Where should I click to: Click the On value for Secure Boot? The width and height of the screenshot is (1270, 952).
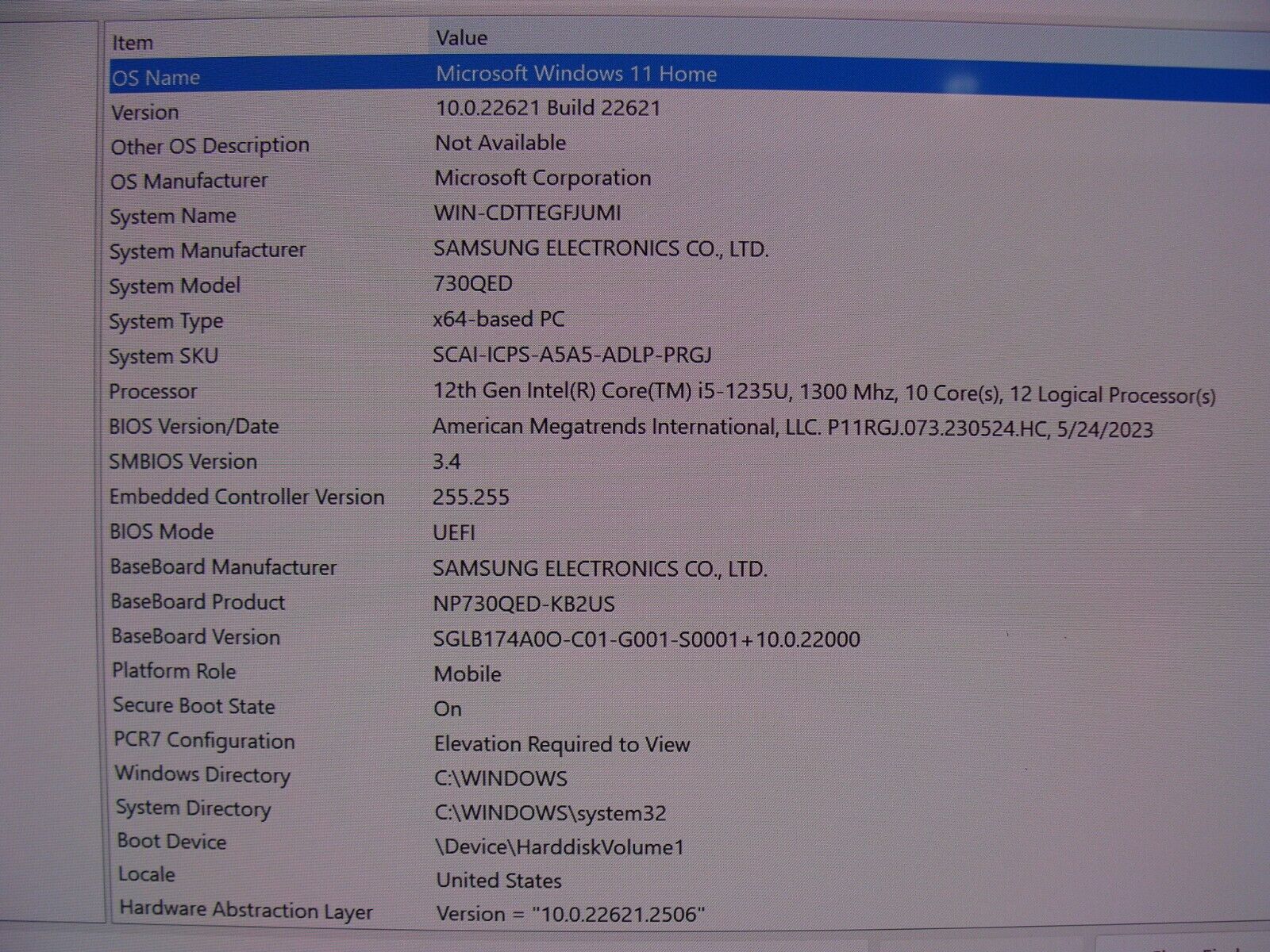[448, 709]
